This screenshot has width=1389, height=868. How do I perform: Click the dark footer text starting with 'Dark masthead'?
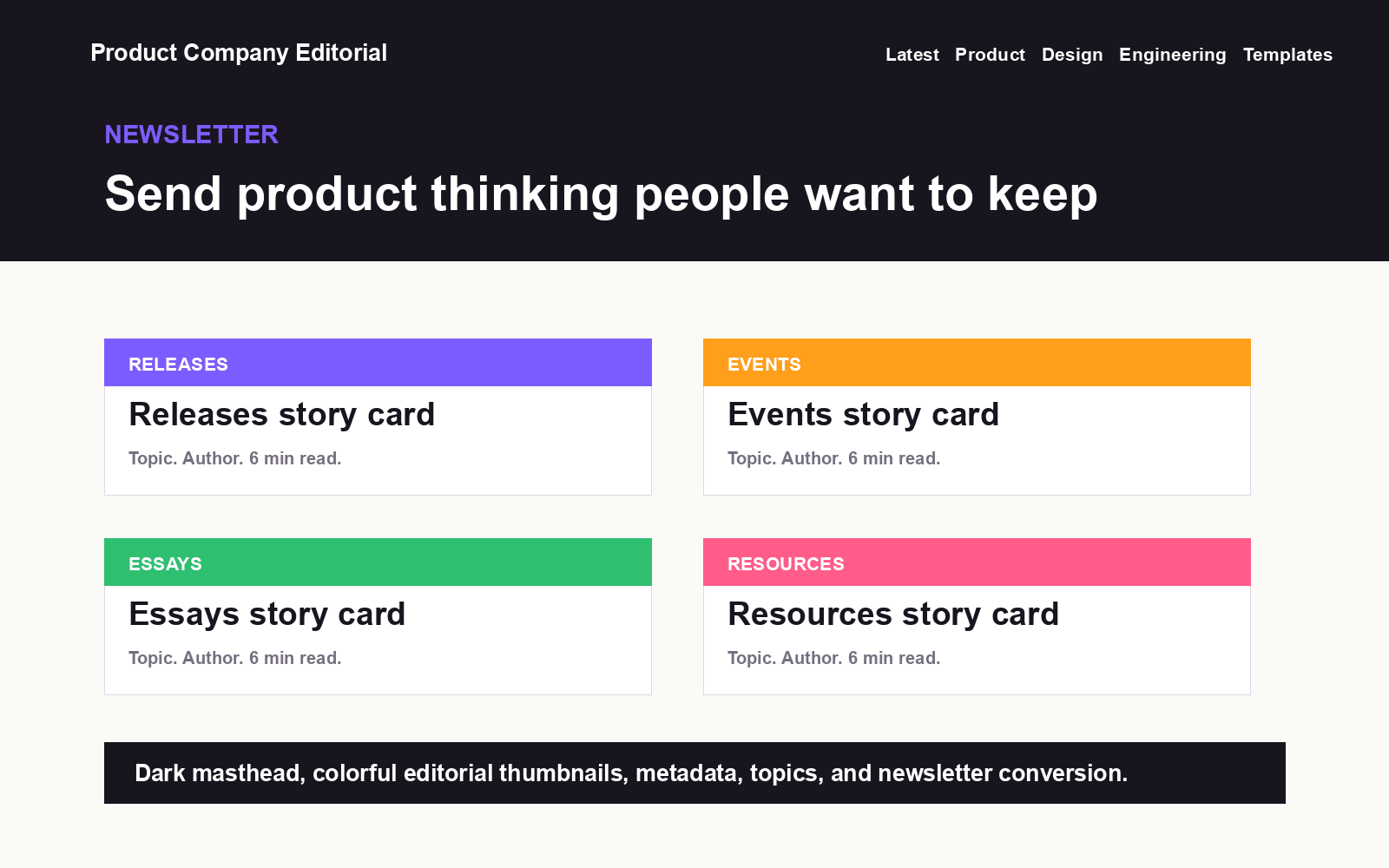631,773
